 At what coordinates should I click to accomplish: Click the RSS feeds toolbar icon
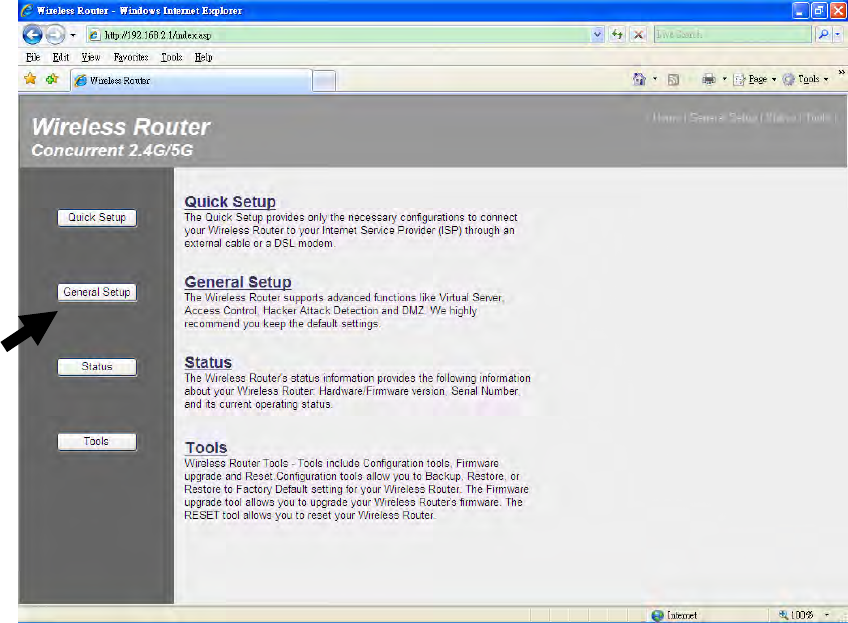coord(673,80)
